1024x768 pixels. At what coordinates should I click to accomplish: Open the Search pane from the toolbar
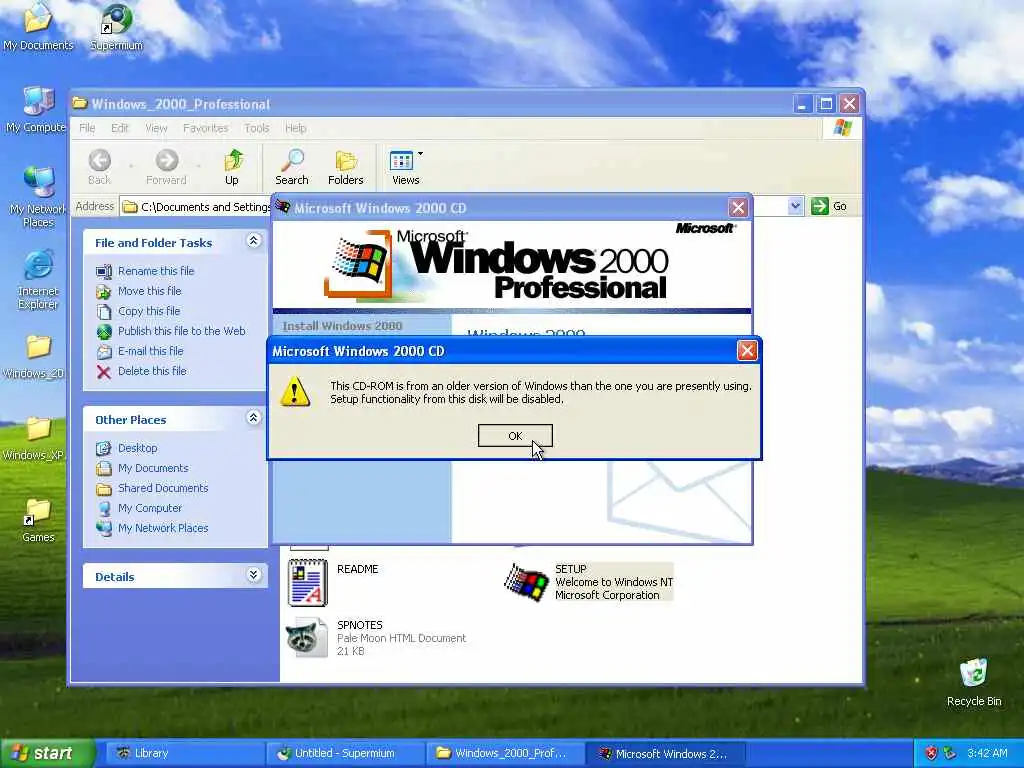291,167
